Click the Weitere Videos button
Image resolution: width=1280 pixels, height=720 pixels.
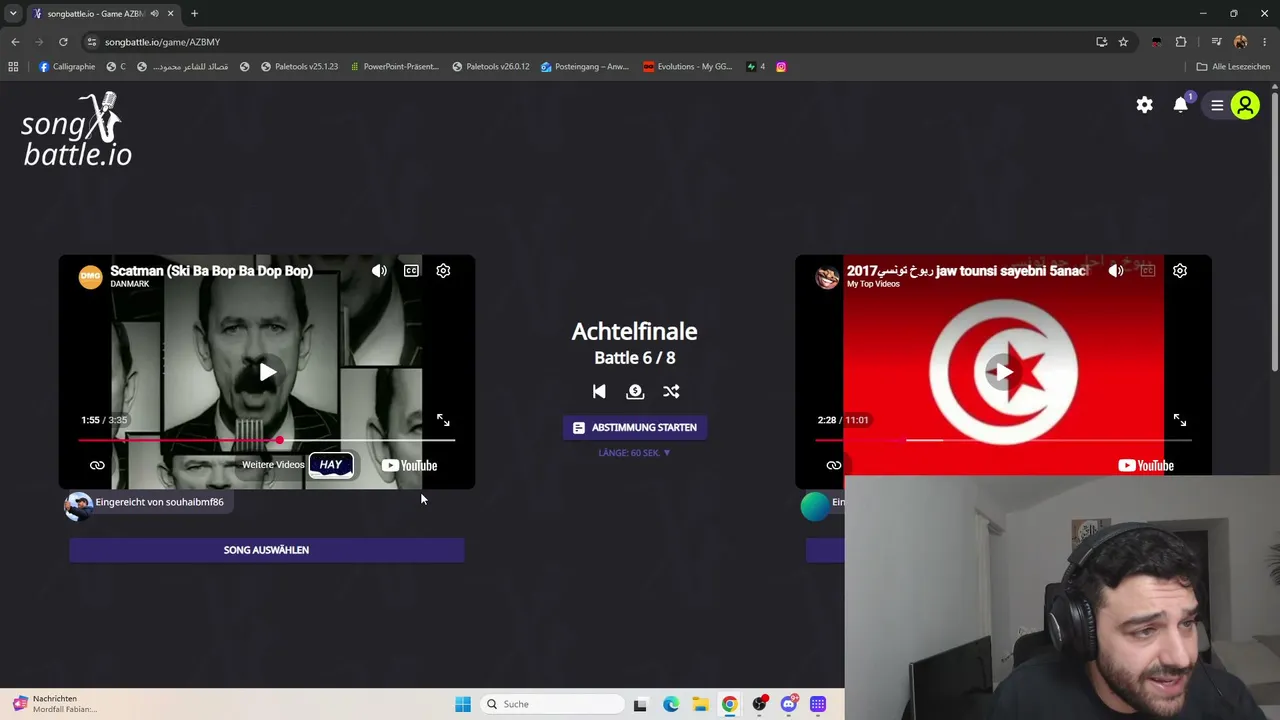coord(273,465)
